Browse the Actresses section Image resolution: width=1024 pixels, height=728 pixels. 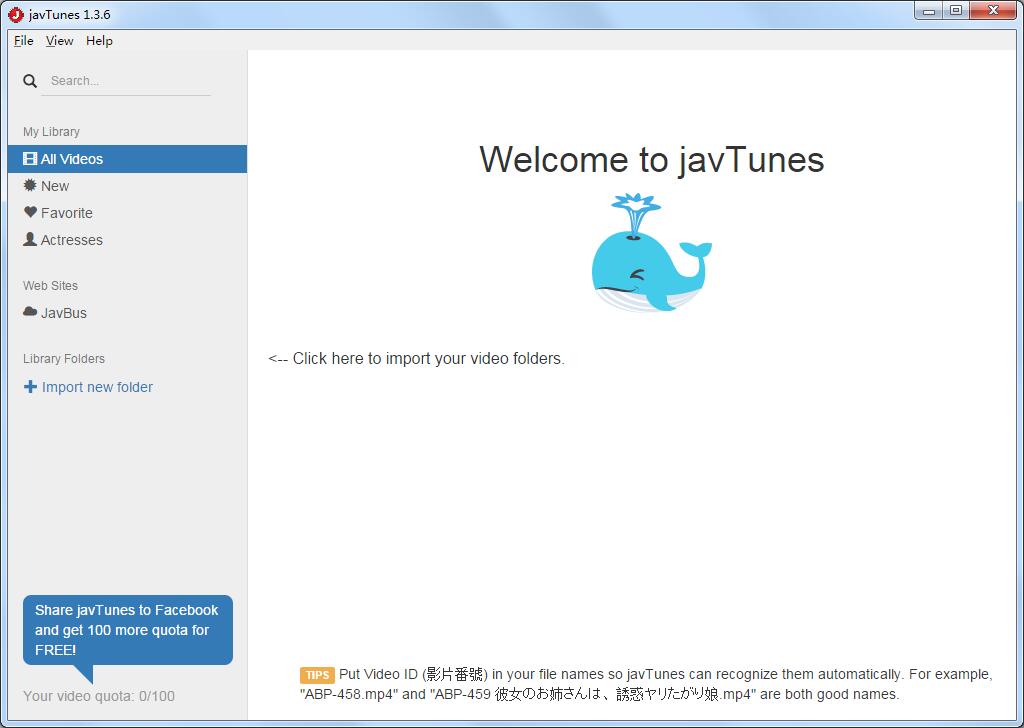127,240
